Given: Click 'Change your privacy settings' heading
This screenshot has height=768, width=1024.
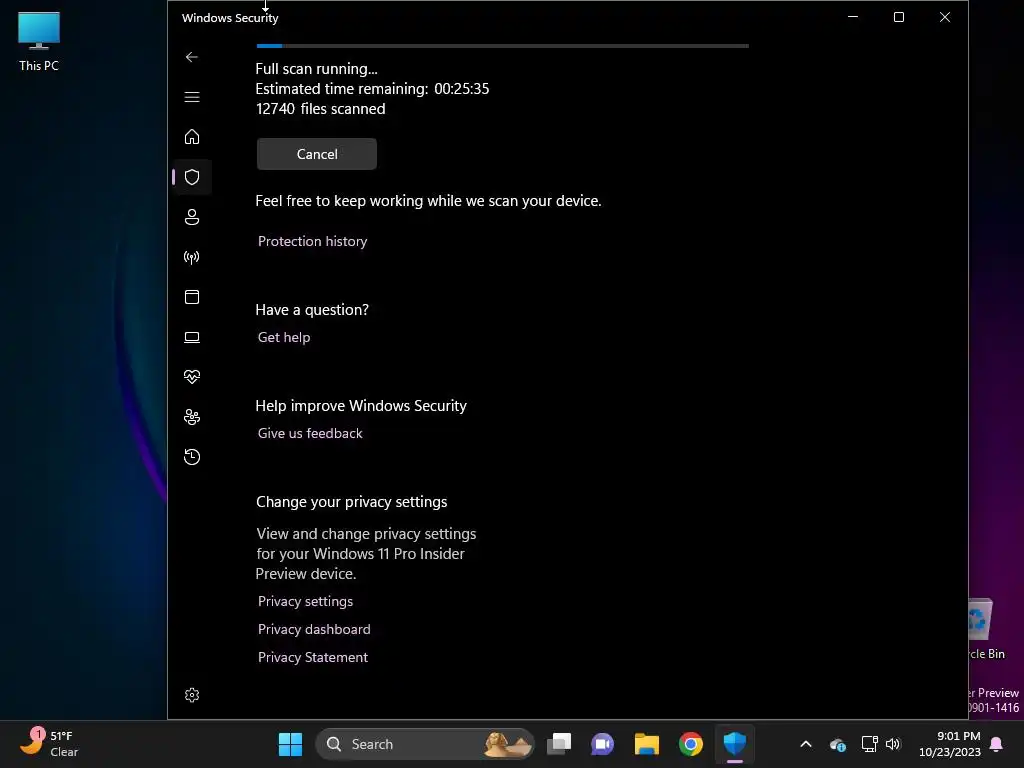Looking at the screenshot, I should tap(351, 502).
